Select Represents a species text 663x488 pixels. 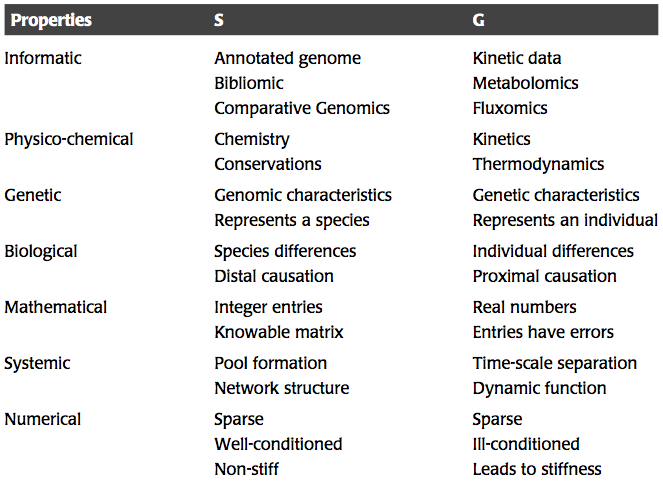click(292, 221)
